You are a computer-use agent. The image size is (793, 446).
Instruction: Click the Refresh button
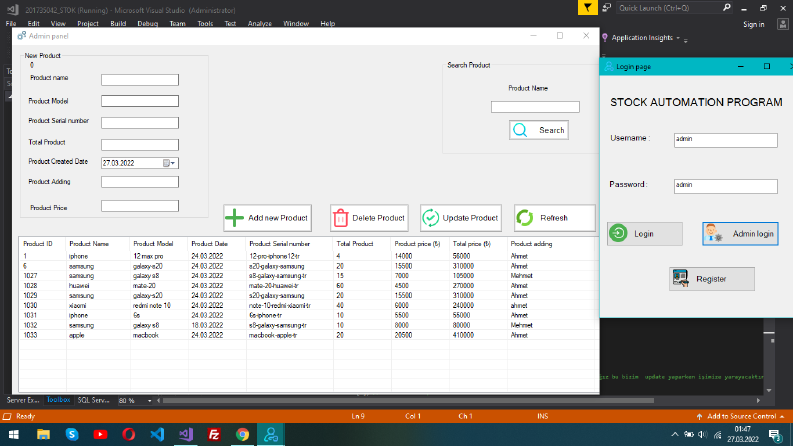click(x=555, y=218)
